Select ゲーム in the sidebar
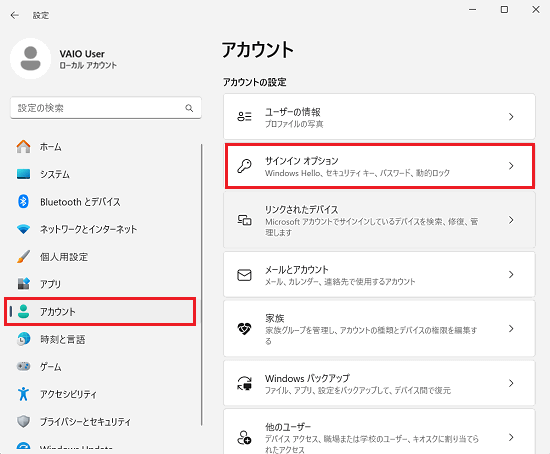This screenshot has height=454, width=550. click(x=102, y=367)
